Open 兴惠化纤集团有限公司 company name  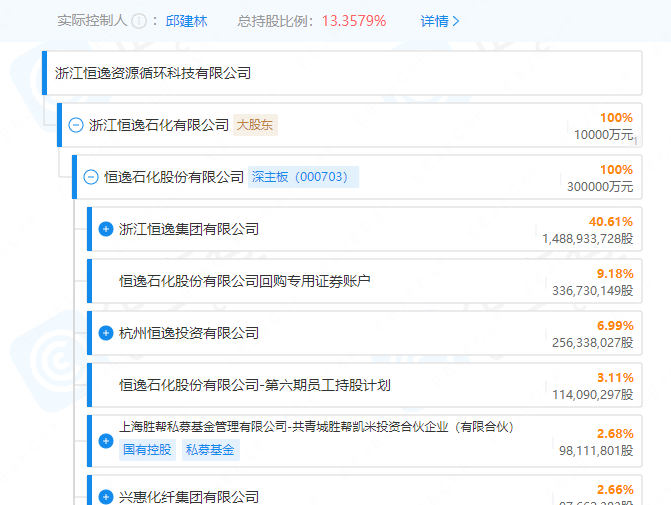click(189, 497)
